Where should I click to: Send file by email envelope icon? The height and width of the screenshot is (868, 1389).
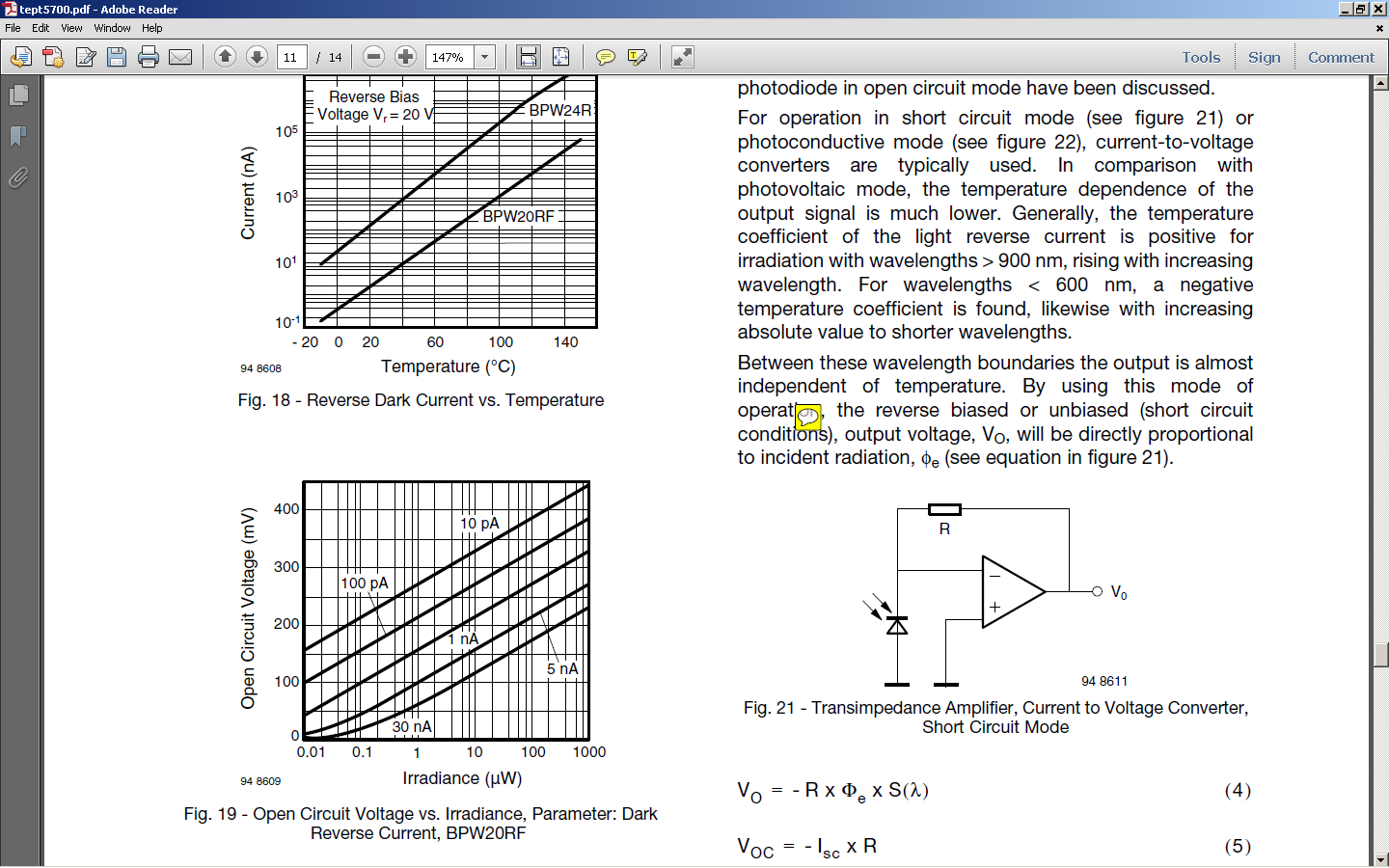click(x=180, y=57)
